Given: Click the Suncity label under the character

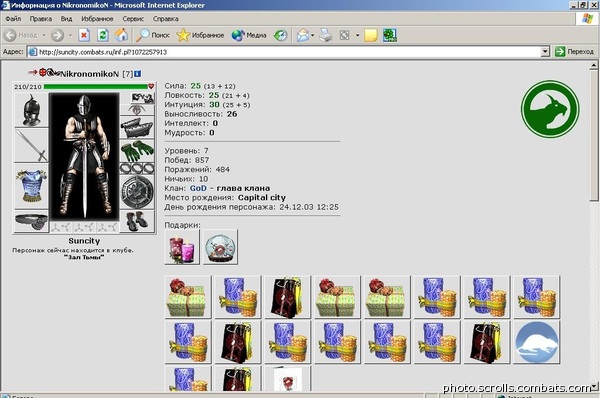Looking at the screenshot, I should pos(84,241).
